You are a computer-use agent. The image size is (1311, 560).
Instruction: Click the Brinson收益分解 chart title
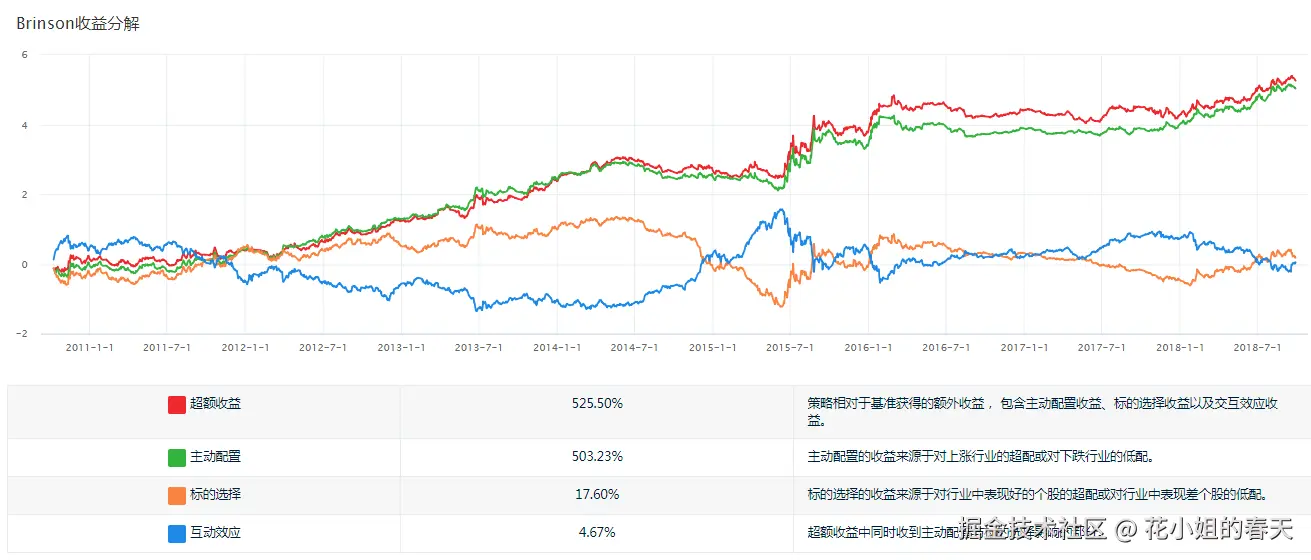point(78,24)
